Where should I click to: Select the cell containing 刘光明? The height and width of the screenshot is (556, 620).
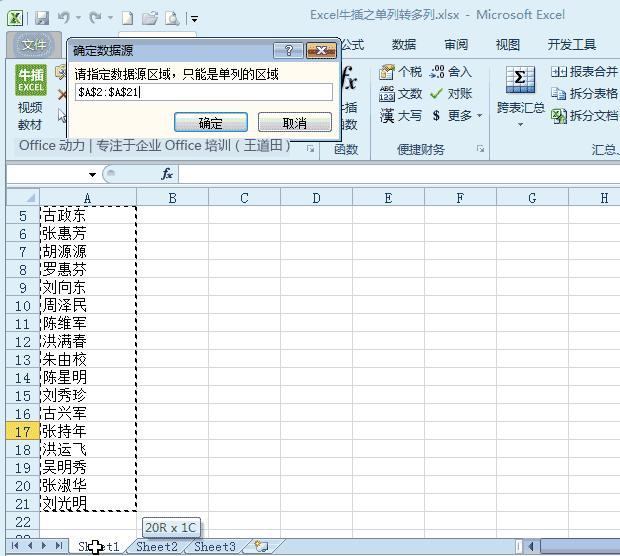point(88,503)
